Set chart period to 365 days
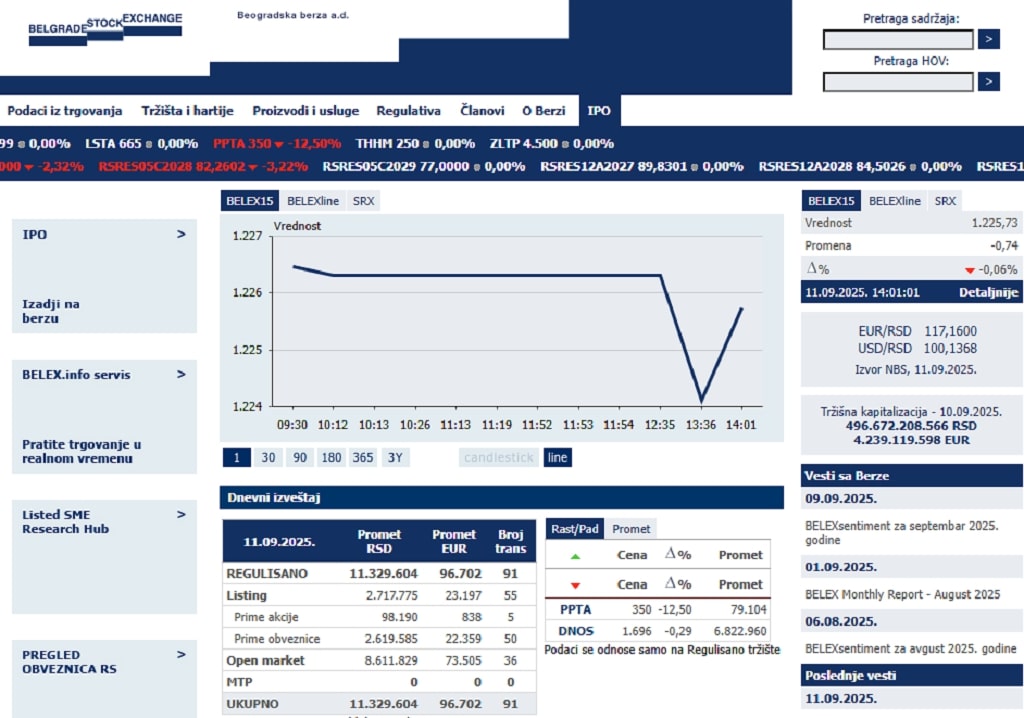The image size is (1024, 718). point(362,457)
